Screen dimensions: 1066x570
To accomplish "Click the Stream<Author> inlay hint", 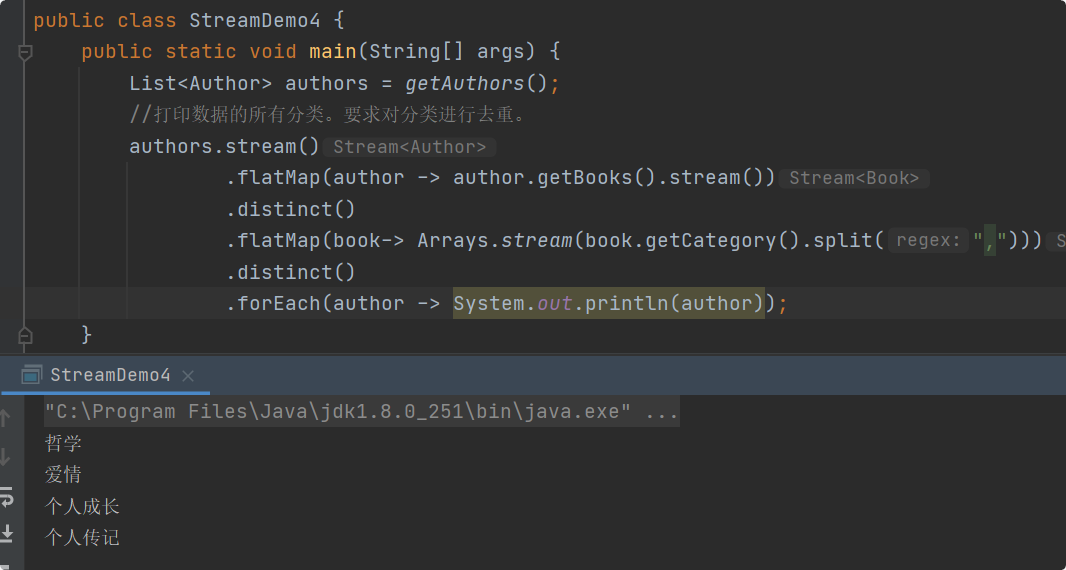I will pyautogui.click(x=410, y=147).
